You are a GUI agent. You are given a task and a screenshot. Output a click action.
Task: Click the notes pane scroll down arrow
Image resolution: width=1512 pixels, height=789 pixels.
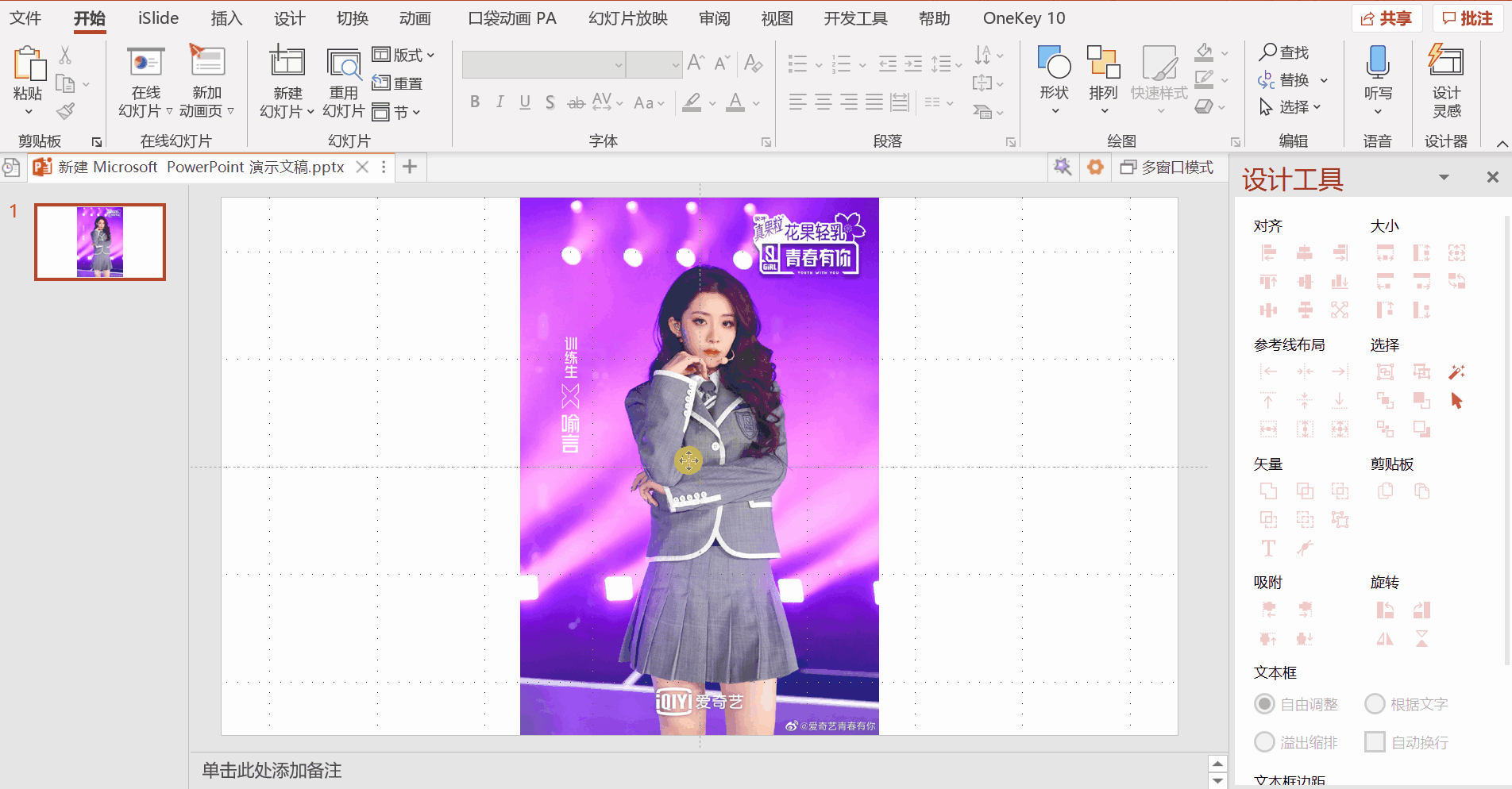[1217, 781]
